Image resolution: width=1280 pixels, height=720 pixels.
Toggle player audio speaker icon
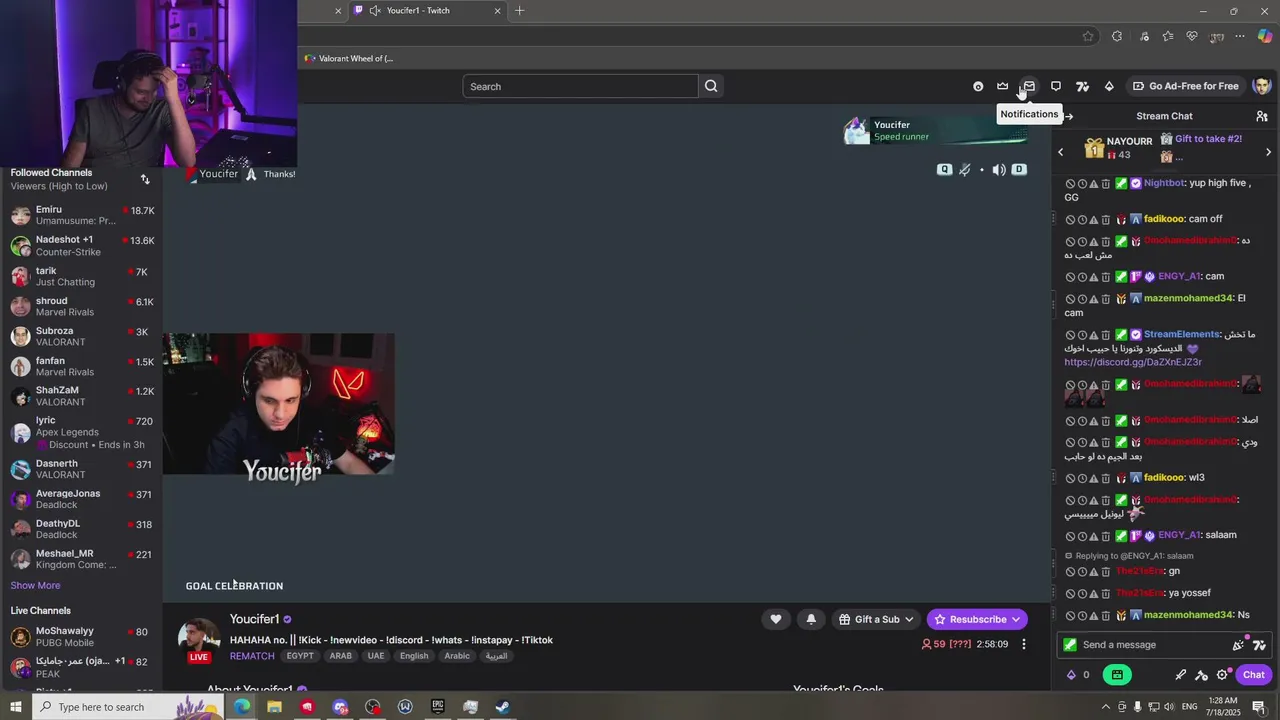998,170
